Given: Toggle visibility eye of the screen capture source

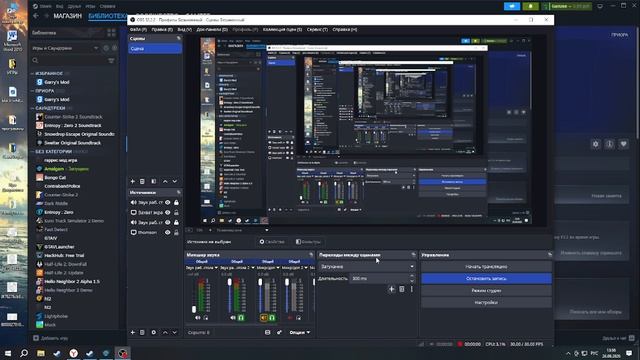Looking at the screenshot, I should point(168,212).
